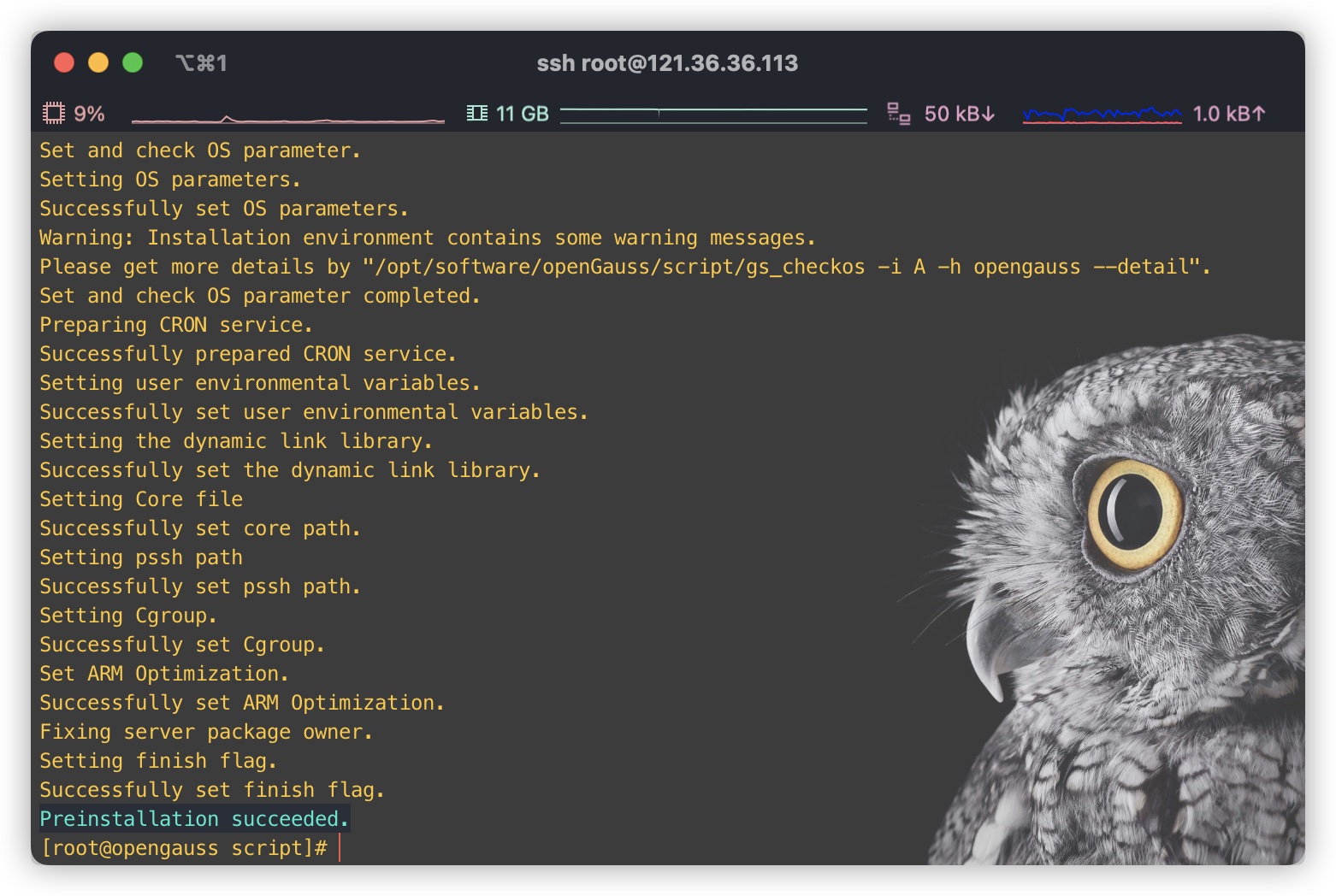This screenshot has height=896, width=1336.
Task: Click the window title ssh root@121.36.36.113
Action: pos(667,63)
